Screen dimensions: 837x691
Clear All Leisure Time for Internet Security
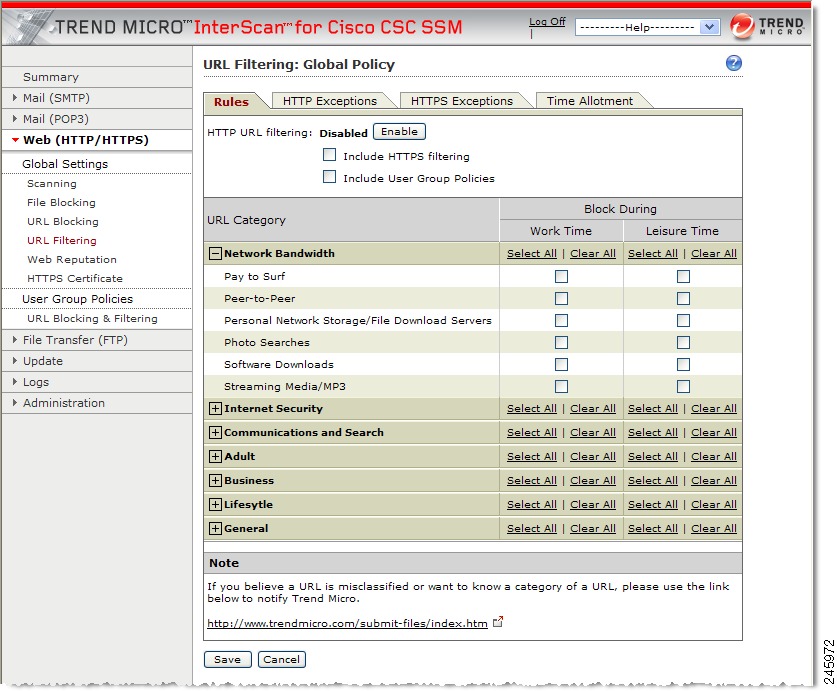coord(714,409)
